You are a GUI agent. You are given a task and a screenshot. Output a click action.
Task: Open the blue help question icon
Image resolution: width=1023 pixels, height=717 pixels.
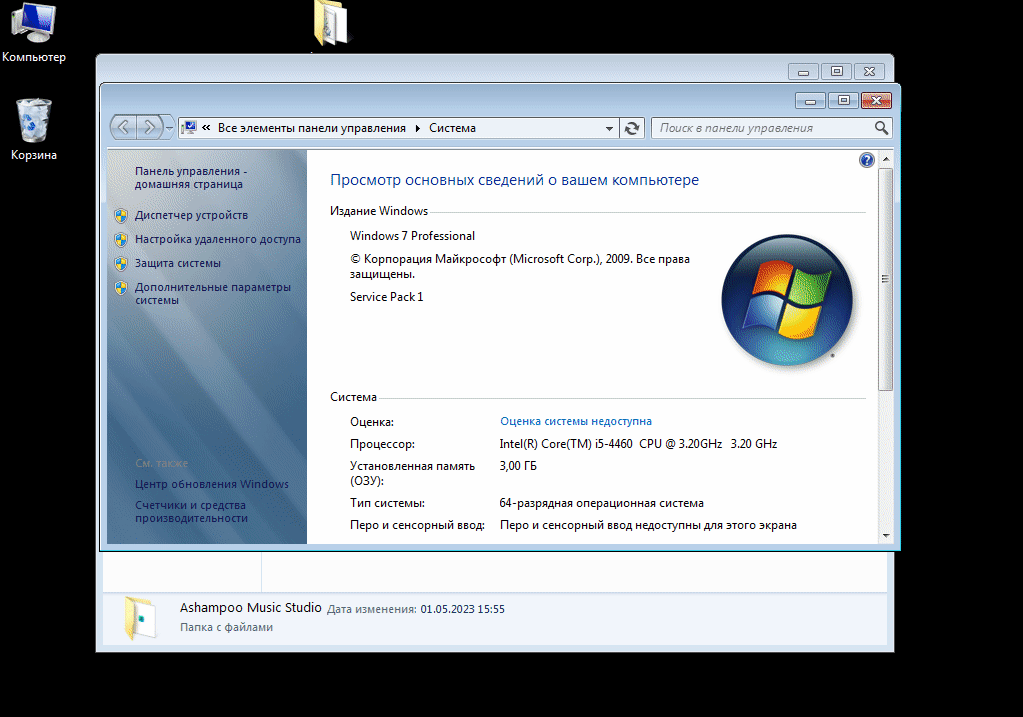click(866, 160)
